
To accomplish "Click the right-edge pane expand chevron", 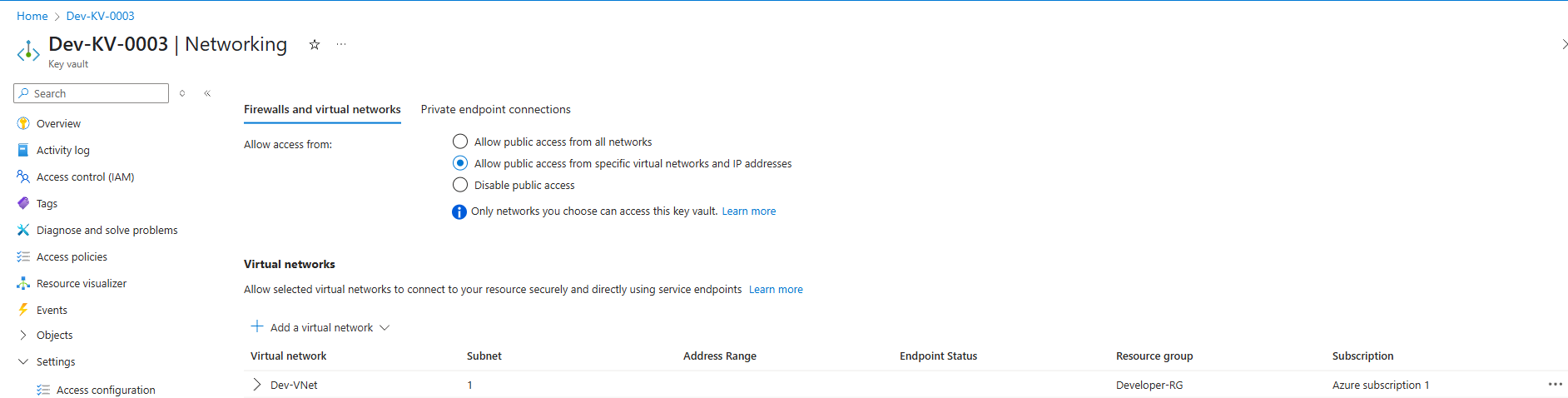I will [x=1564, y=45].
